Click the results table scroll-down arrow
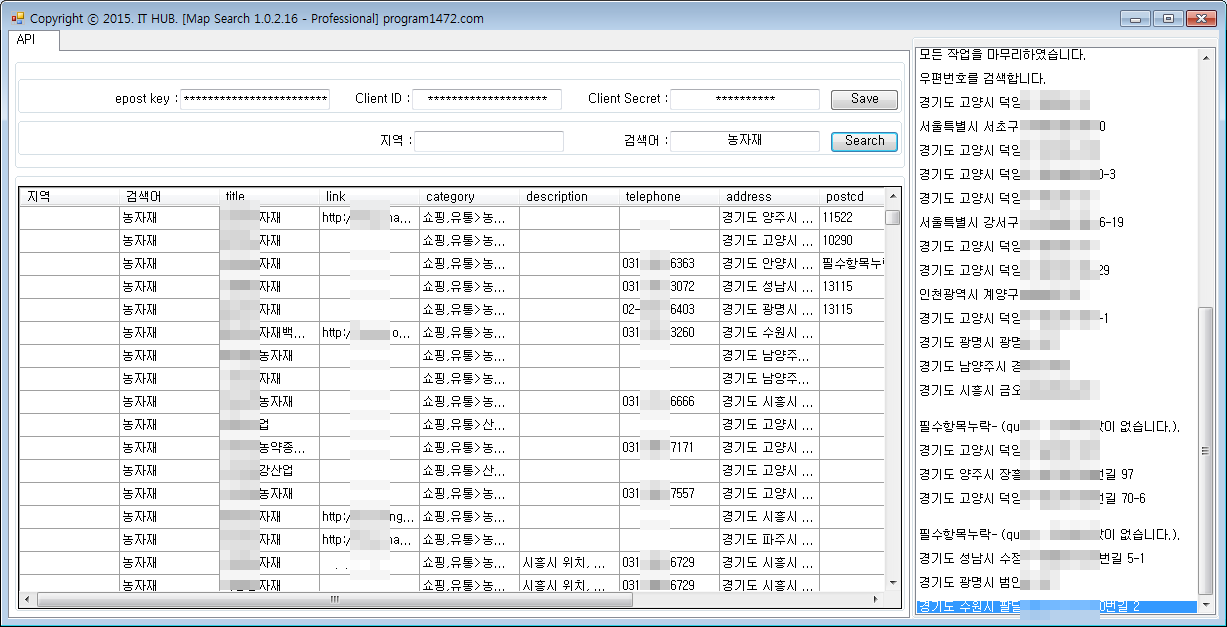 coord(892,581)
